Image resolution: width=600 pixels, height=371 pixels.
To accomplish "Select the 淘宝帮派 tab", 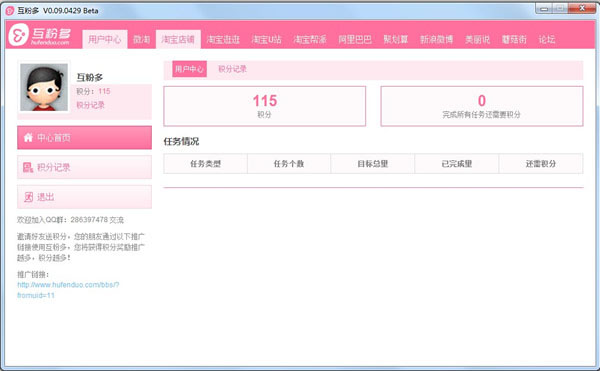I will point(310,39).
